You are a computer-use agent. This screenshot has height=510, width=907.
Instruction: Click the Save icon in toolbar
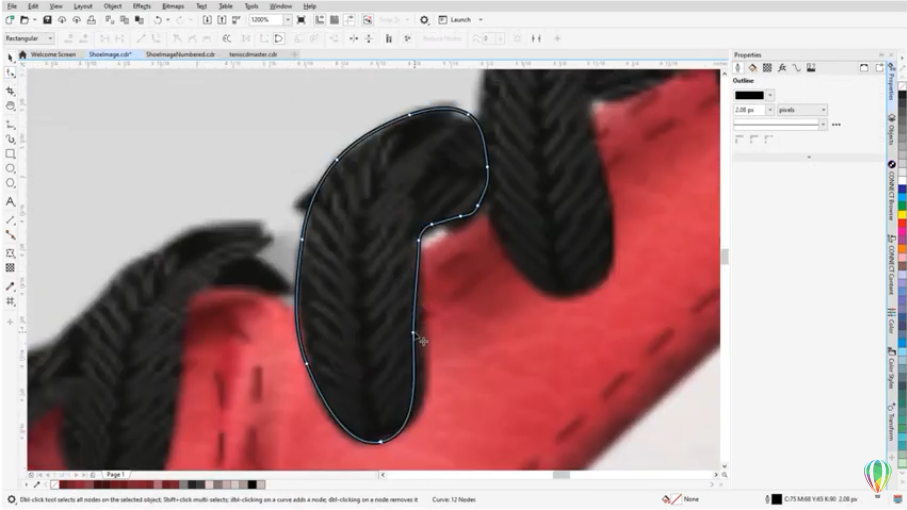(48, 20)
